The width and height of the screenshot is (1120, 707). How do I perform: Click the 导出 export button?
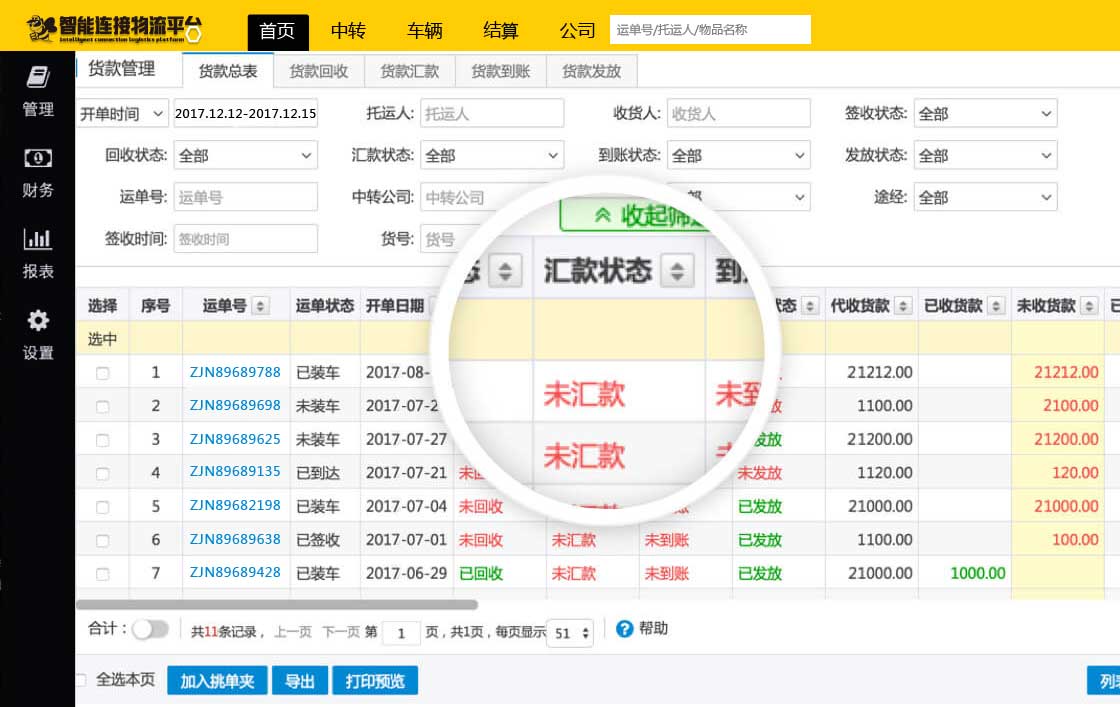pyautogui.click(x=299, y=681)
